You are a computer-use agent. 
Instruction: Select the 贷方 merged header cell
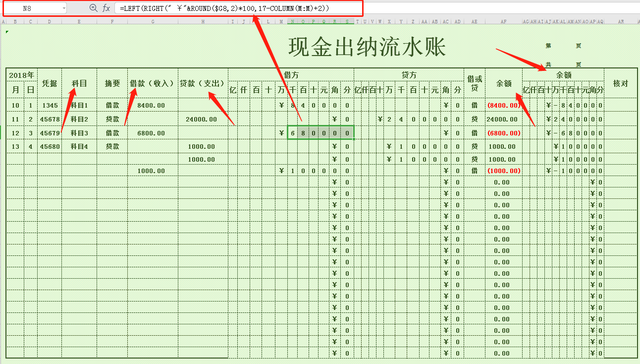coord(409,75)
